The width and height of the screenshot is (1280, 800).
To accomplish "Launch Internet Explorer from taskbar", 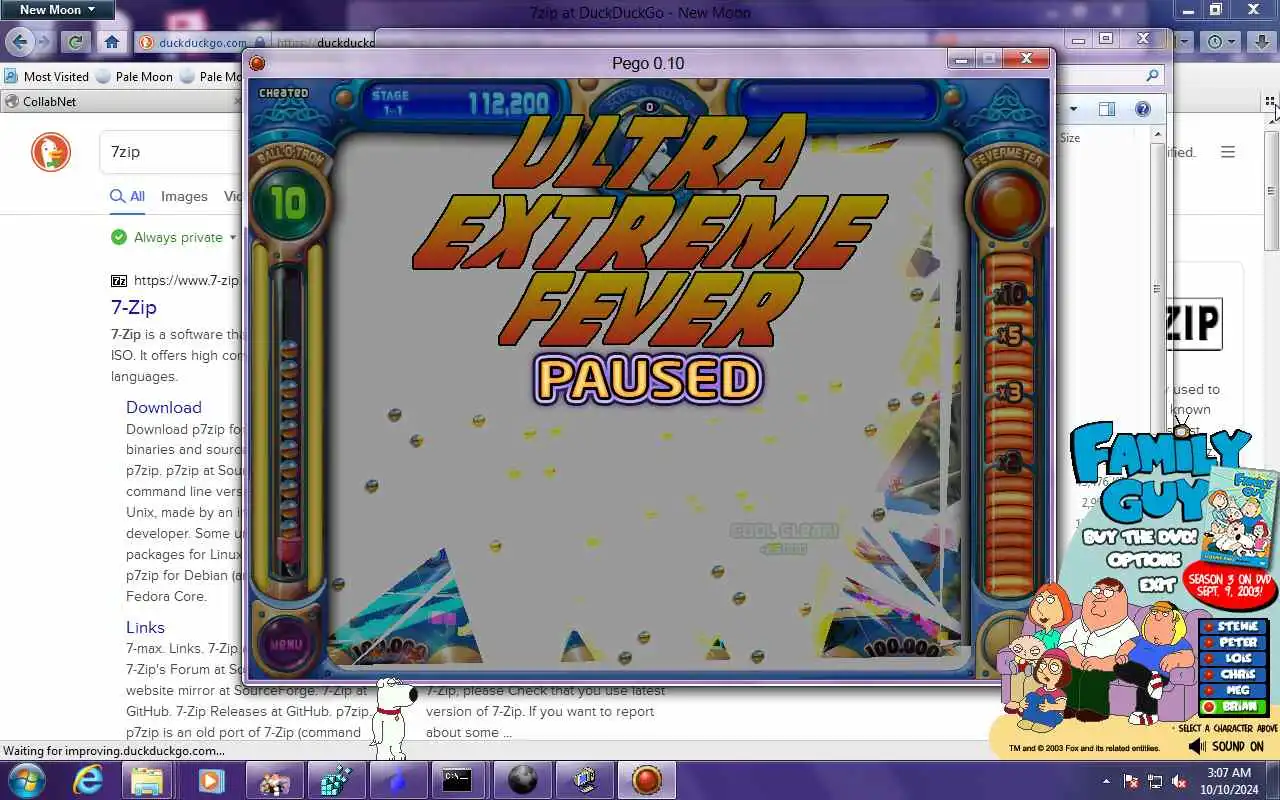I will 88,780.
